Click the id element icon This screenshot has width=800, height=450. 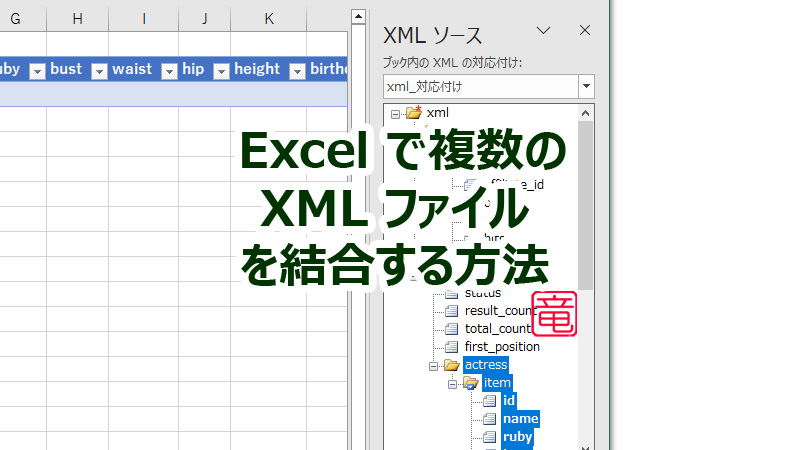[489, 401]
